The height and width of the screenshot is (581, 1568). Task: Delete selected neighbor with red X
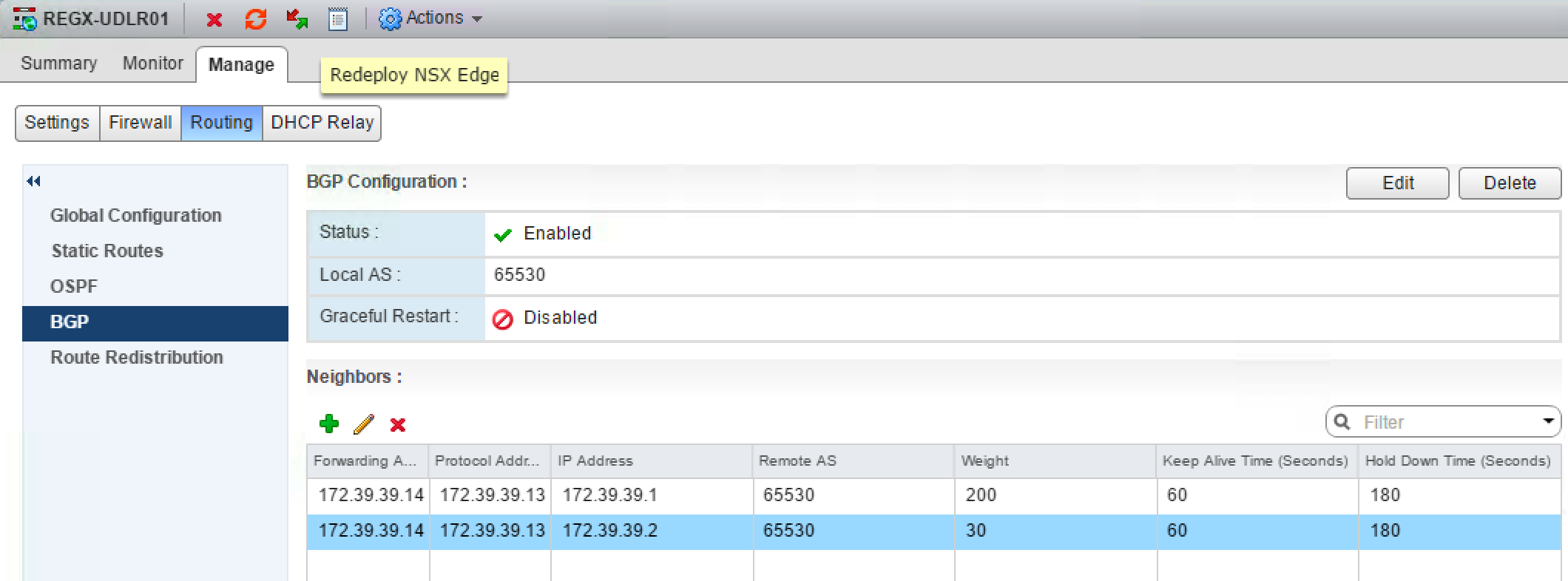398,424
